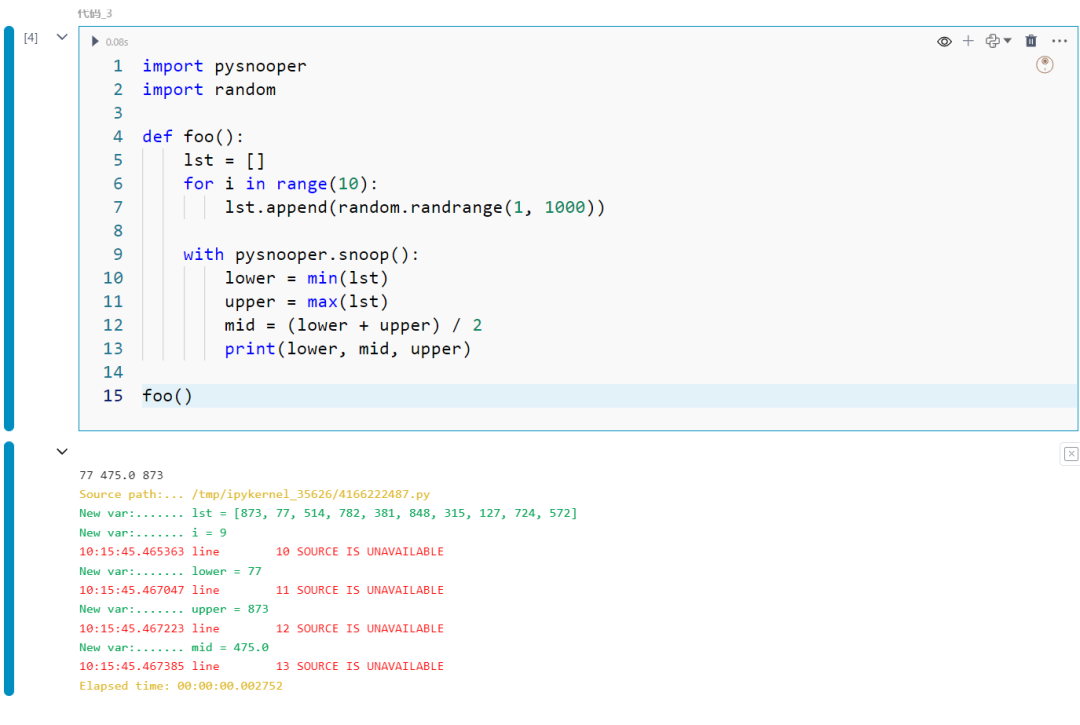Click the 'New var:....... lower = 77' output
The height and width of the screenshot is (725, 1080).
point(170,571)
